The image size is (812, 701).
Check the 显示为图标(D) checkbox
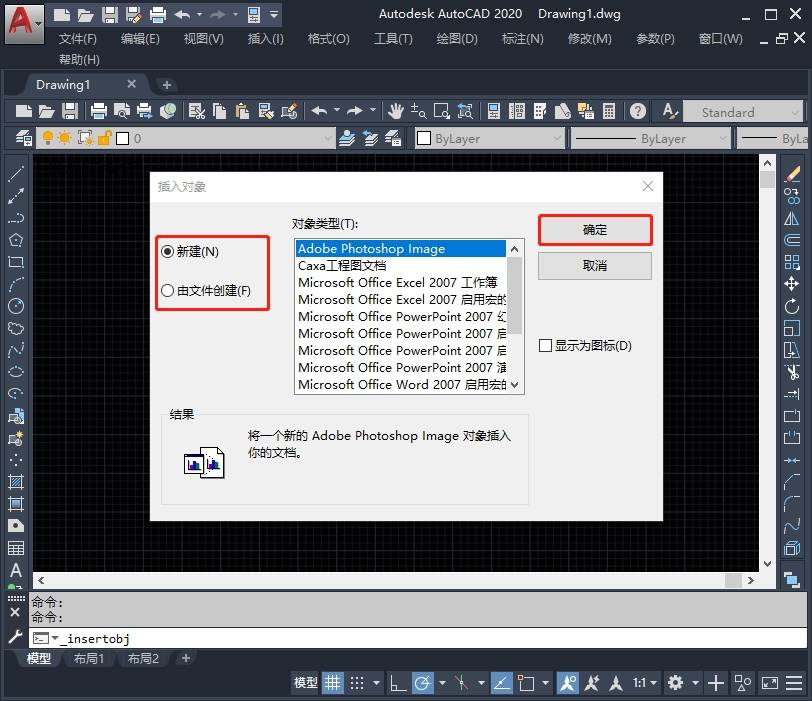tap(585, 345)
